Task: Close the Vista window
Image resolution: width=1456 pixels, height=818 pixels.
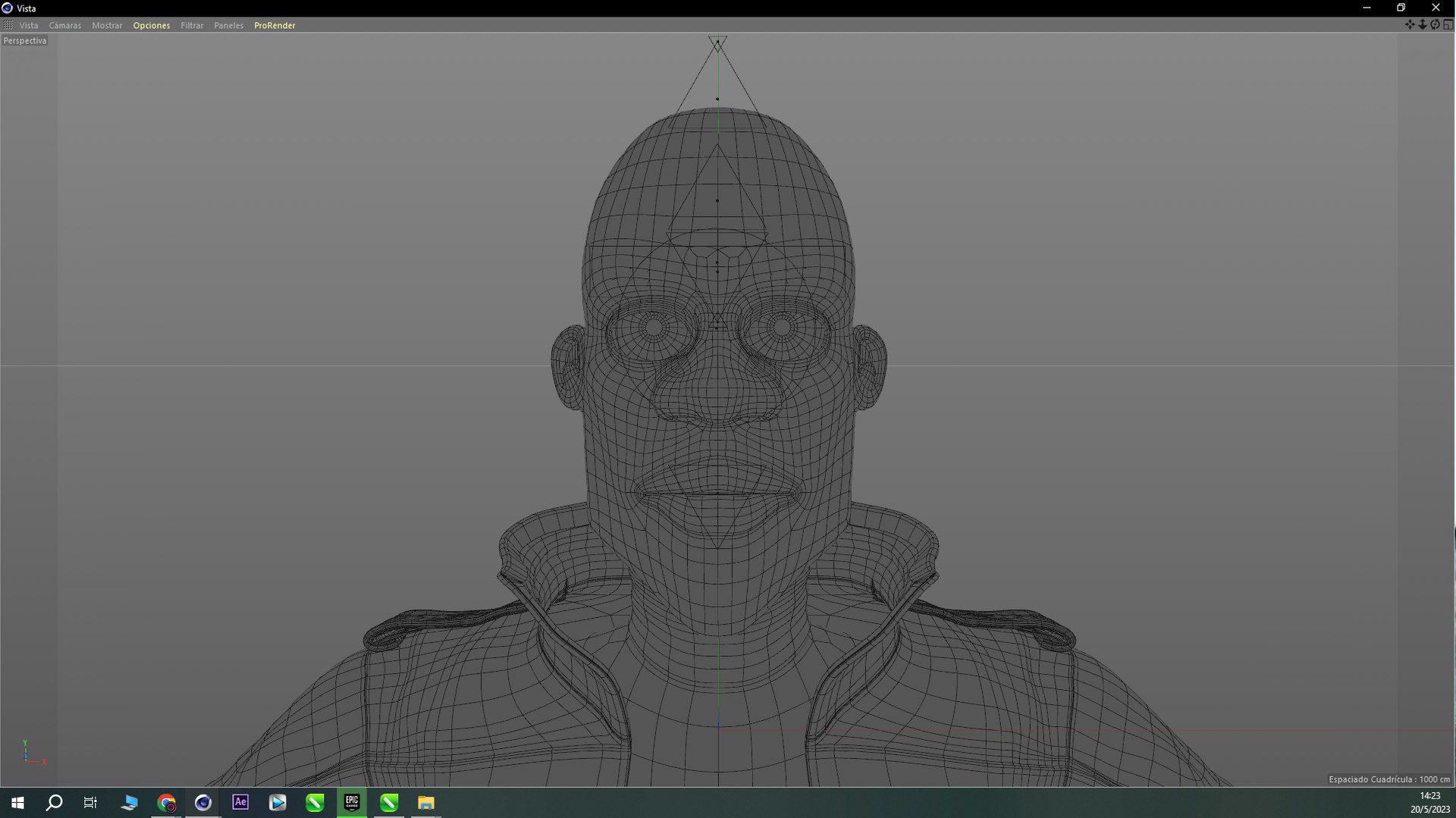Action: pos(1436,8)
